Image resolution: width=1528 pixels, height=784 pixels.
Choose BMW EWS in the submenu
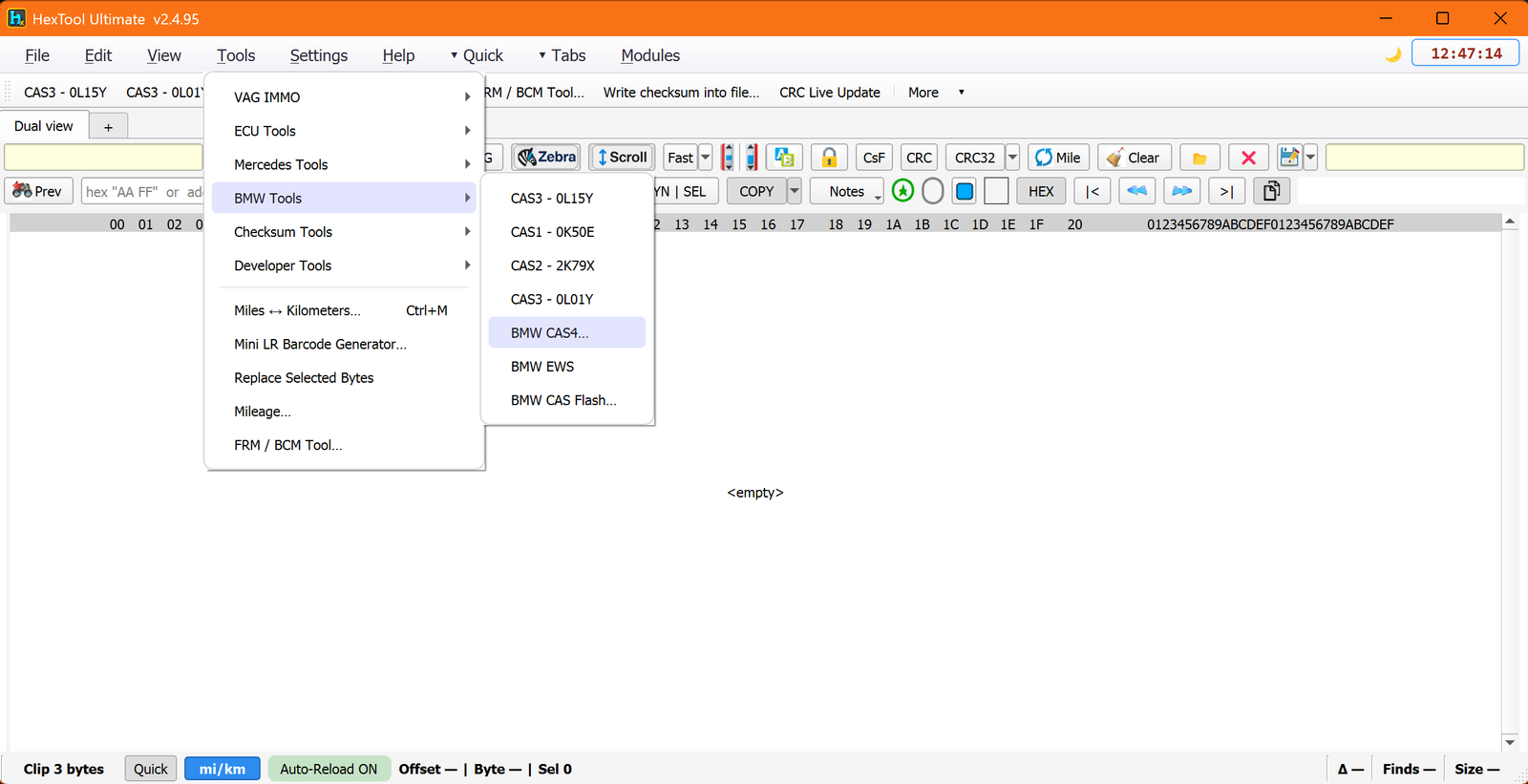click(x=566, y=367)
